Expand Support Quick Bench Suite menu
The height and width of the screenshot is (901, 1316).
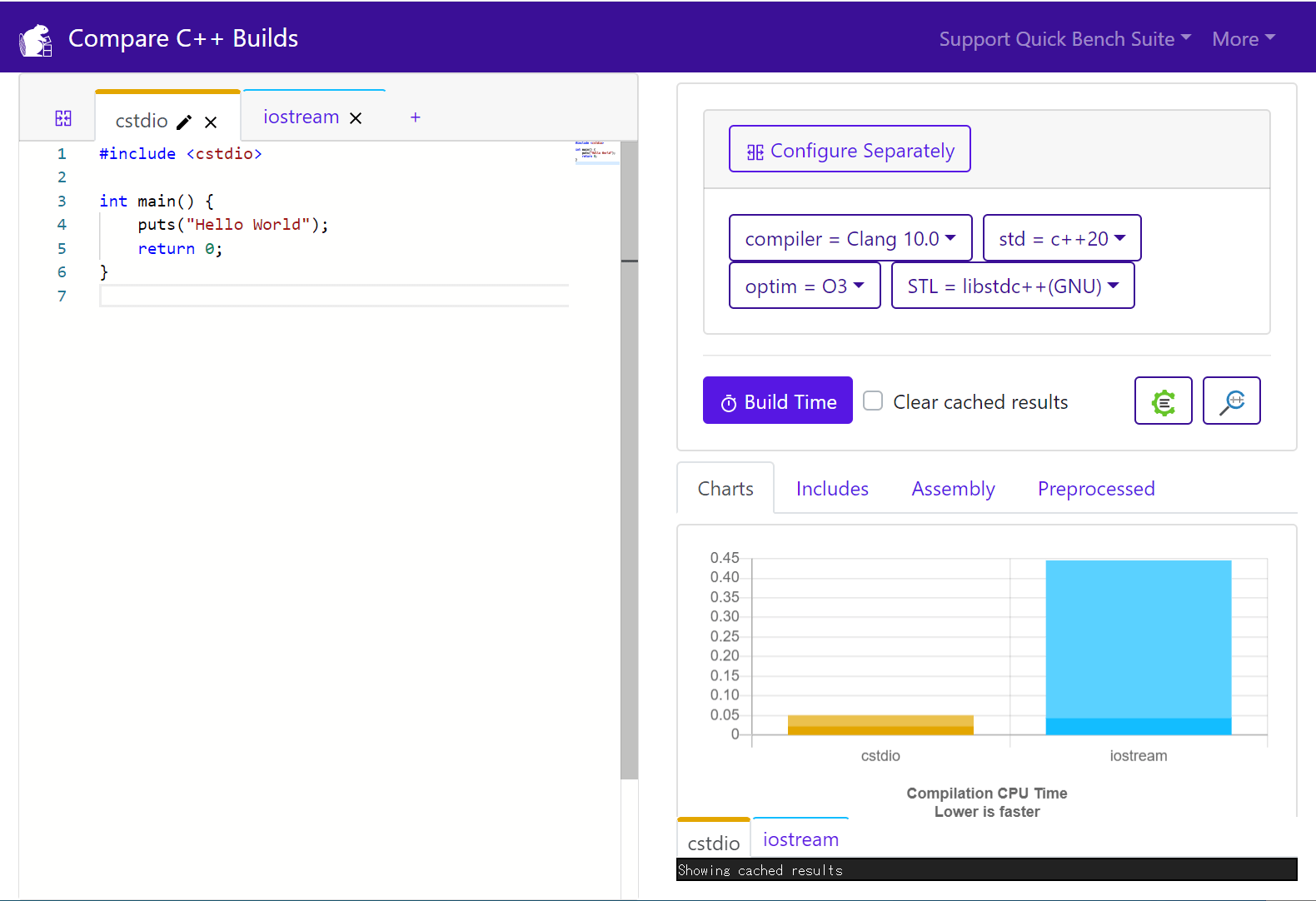1065,39
